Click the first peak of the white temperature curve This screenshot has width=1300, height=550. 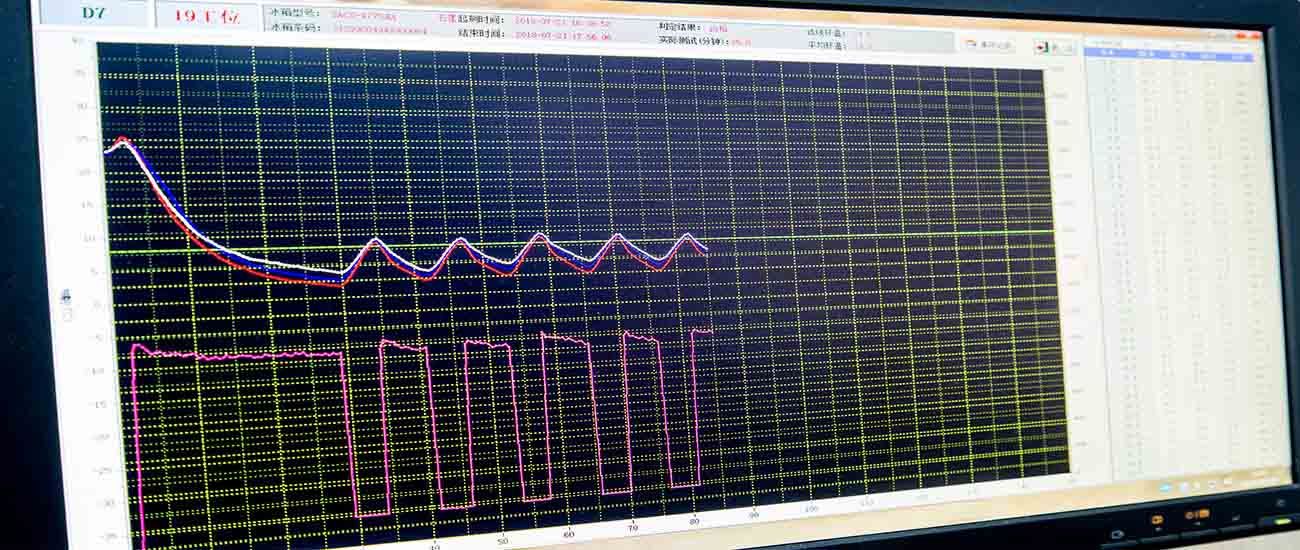pos(122,144)
